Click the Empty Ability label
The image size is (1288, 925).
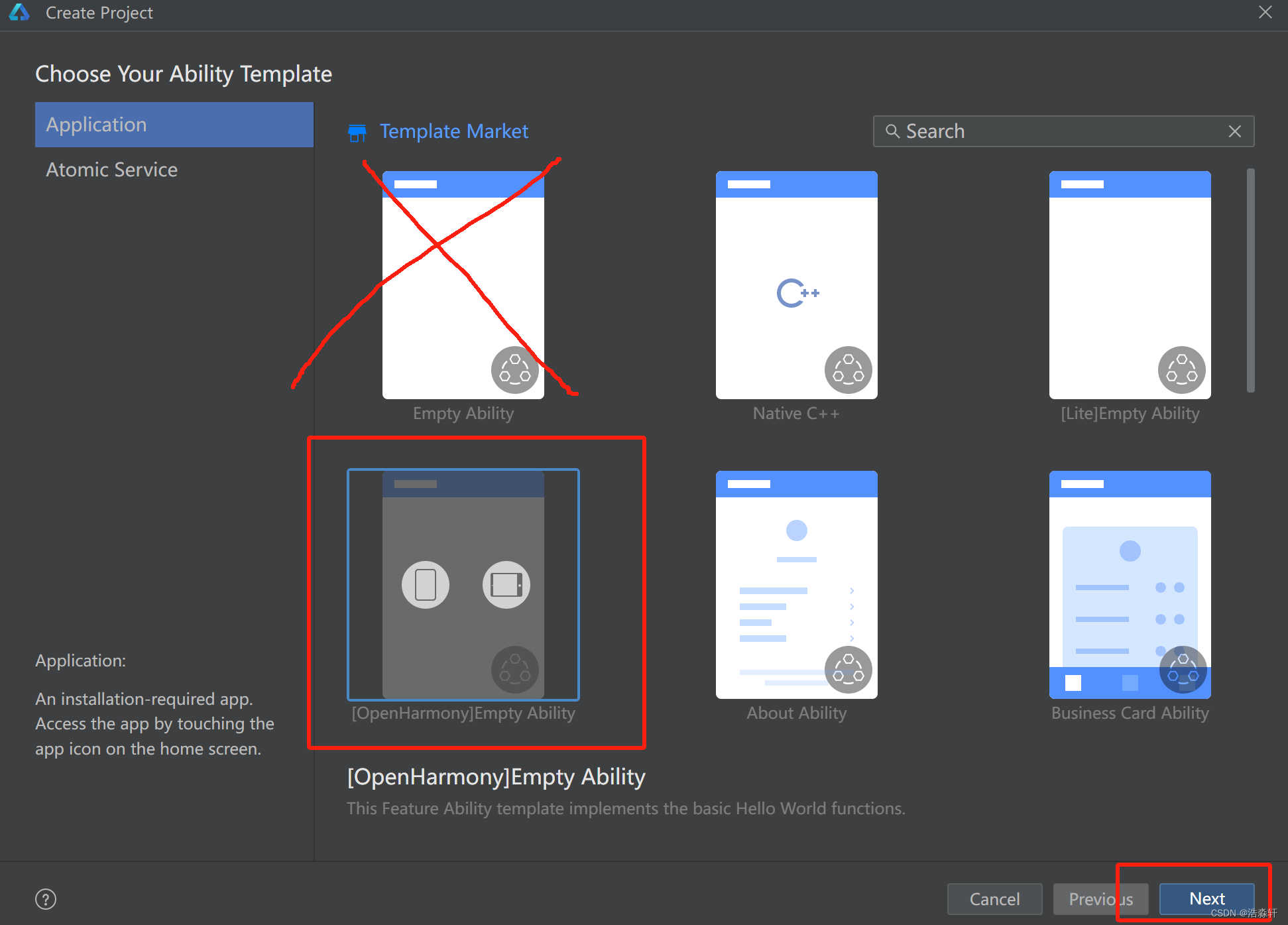(x=463, y=414)
